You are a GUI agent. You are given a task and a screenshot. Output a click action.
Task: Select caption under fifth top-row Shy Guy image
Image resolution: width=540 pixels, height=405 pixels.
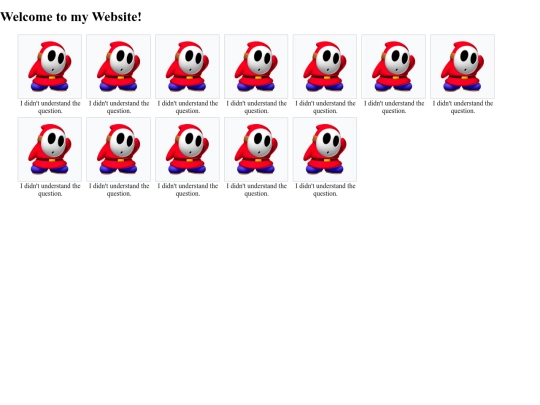[325, 107]
